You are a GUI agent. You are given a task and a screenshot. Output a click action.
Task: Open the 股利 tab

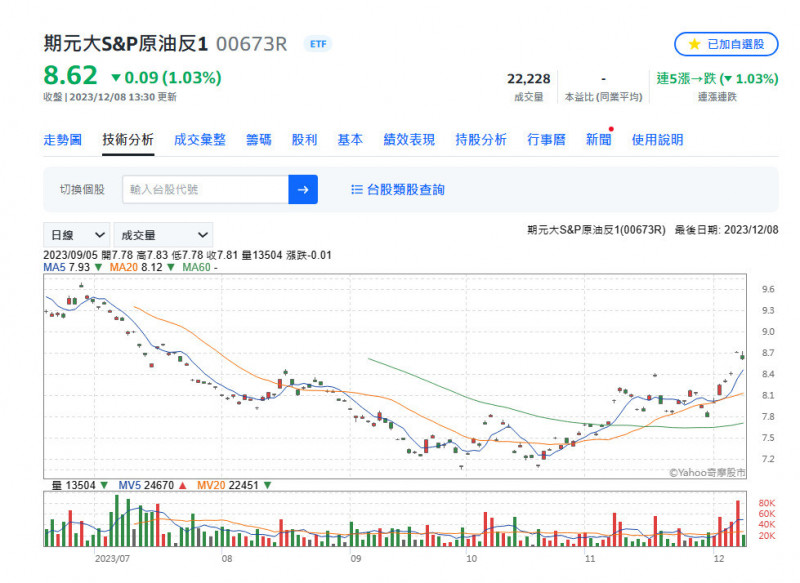click(x=305, y=139)
